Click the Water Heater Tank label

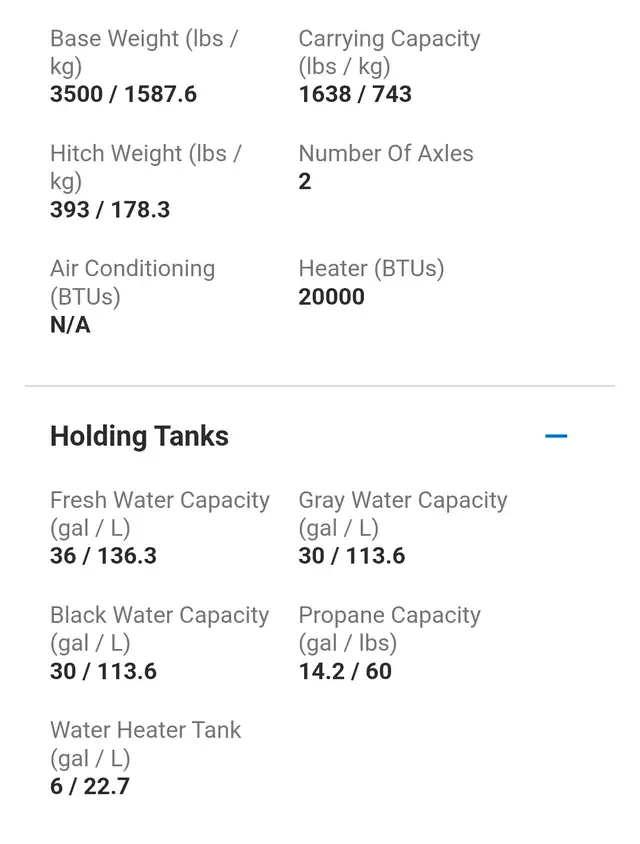(x=145, y=744)
